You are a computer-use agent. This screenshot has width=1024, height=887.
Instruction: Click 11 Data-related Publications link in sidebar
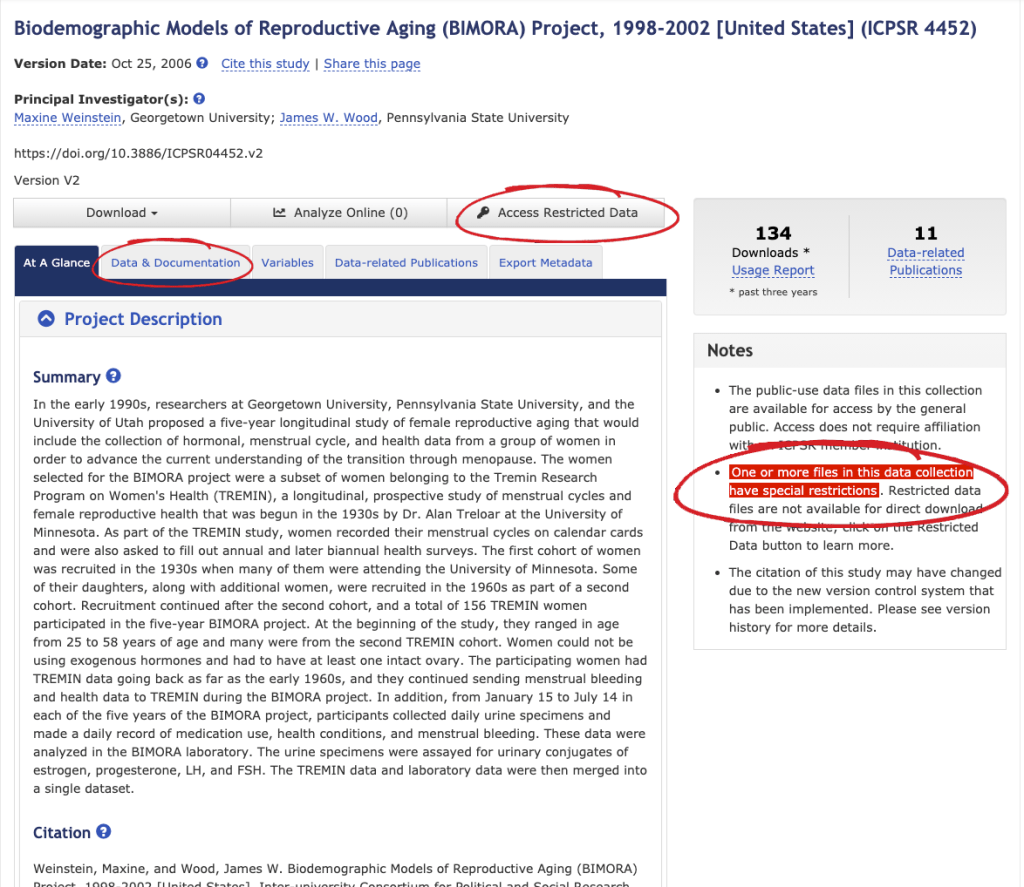click(x=925, y=261)
